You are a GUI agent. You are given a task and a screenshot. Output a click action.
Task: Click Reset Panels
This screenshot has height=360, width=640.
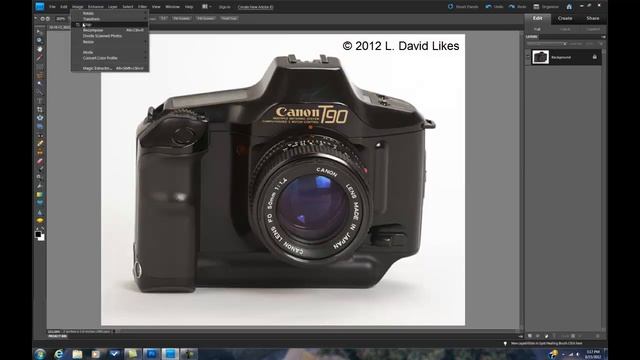tap(463, 7)
